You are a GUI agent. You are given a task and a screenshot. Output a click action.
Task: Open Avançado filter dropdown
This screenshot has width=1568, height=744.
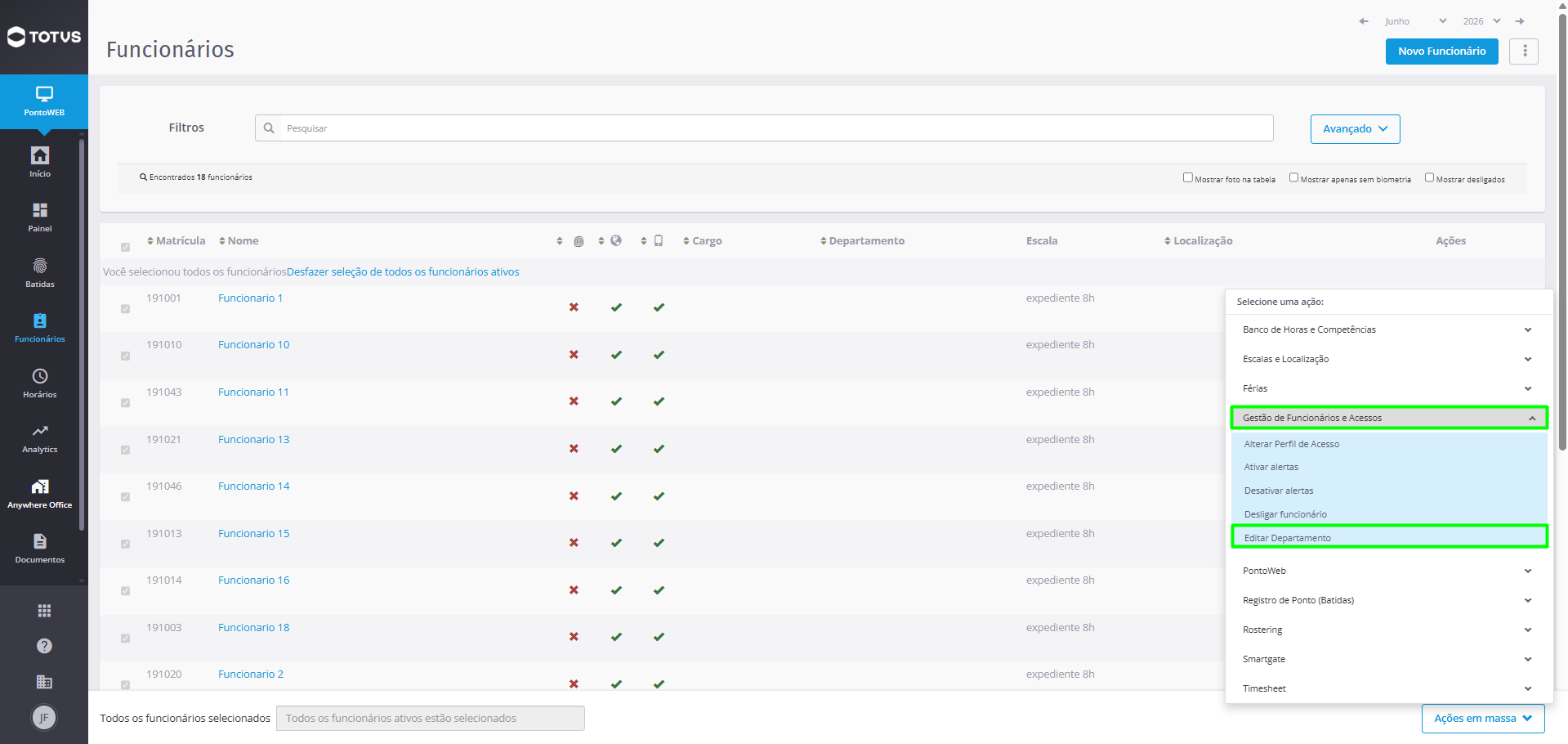[1355, 129]
